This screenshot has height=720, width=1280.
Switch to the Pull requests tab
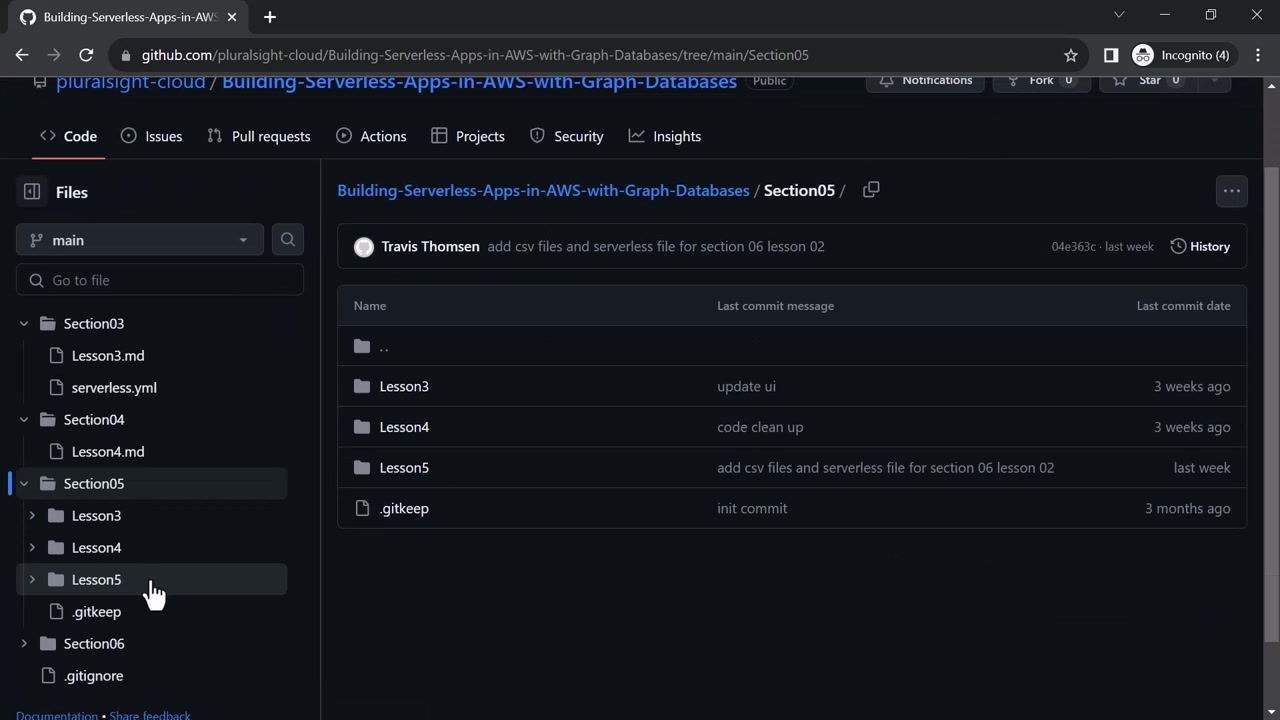(259, 136)
